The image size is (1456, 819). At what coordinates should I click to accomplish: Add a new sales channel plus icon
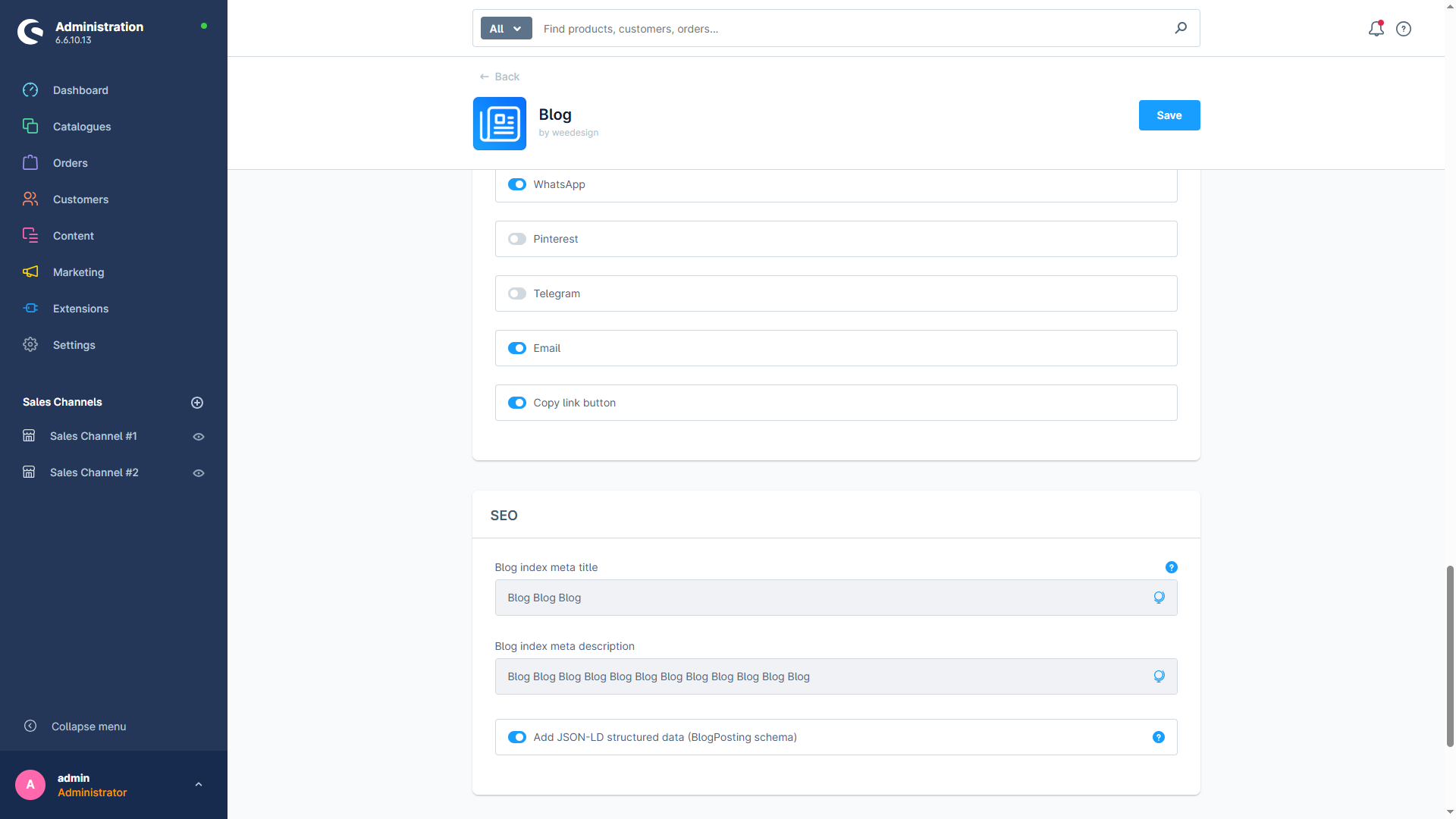click(x=197, y=403)
